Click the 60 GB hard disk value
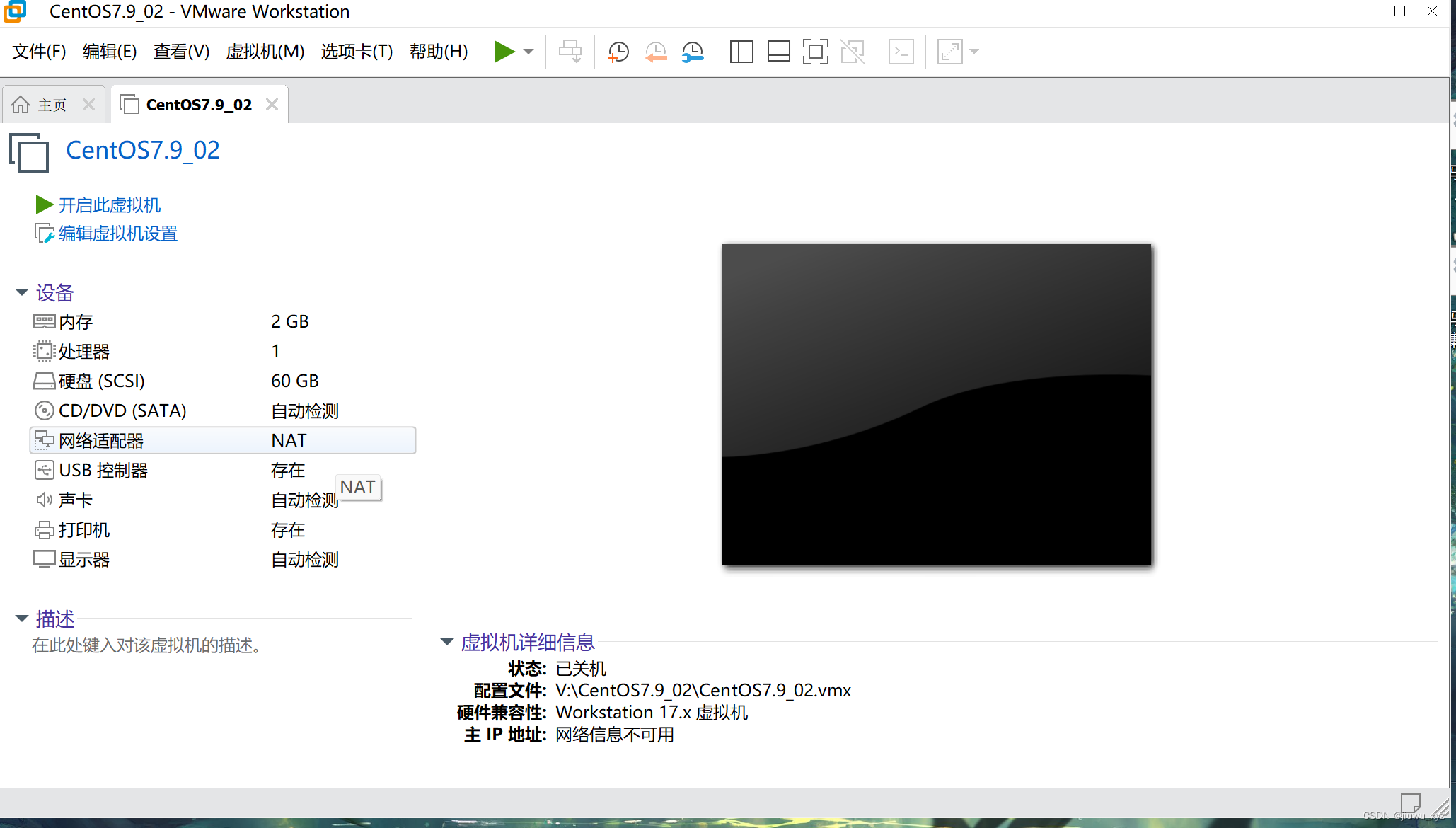1456x828 pixels. (x=295, y=381)
